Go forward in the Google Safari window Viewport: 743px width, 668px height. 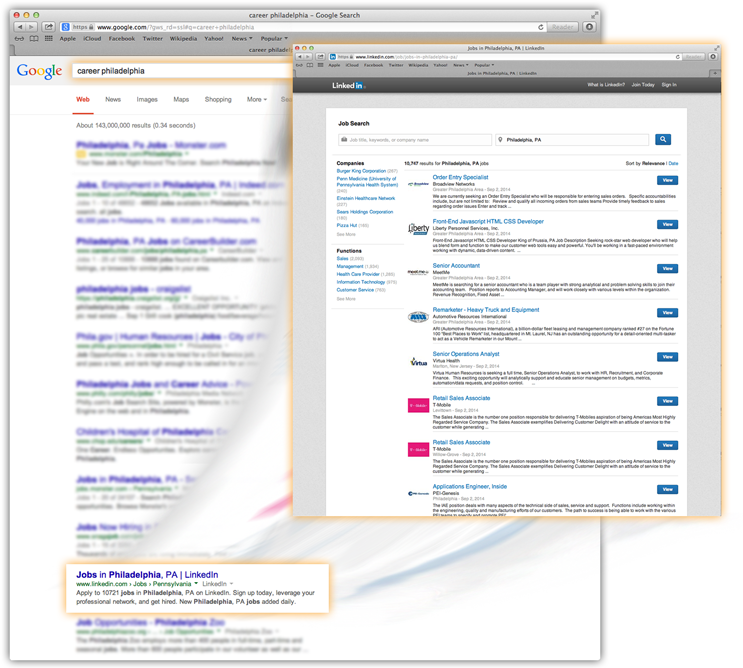31,27
